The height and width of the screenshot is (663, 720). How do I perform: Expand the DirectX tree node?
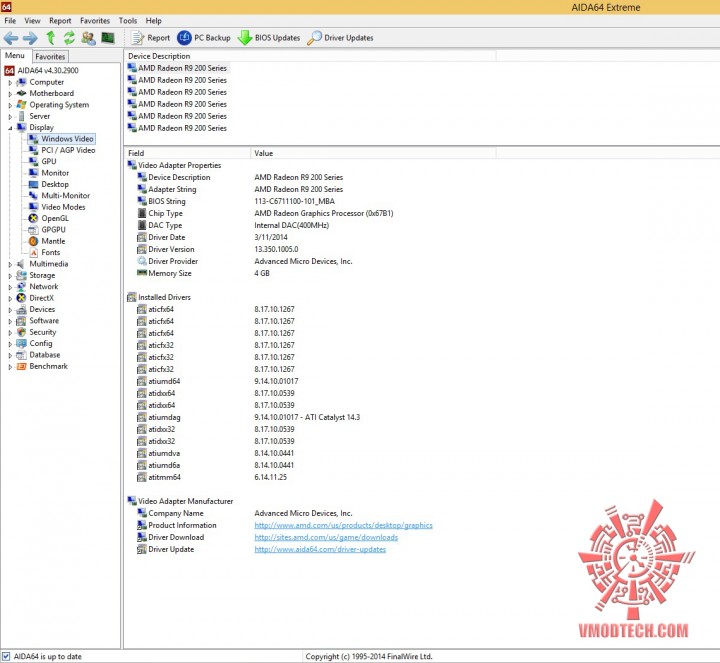[x=10, y=298]
